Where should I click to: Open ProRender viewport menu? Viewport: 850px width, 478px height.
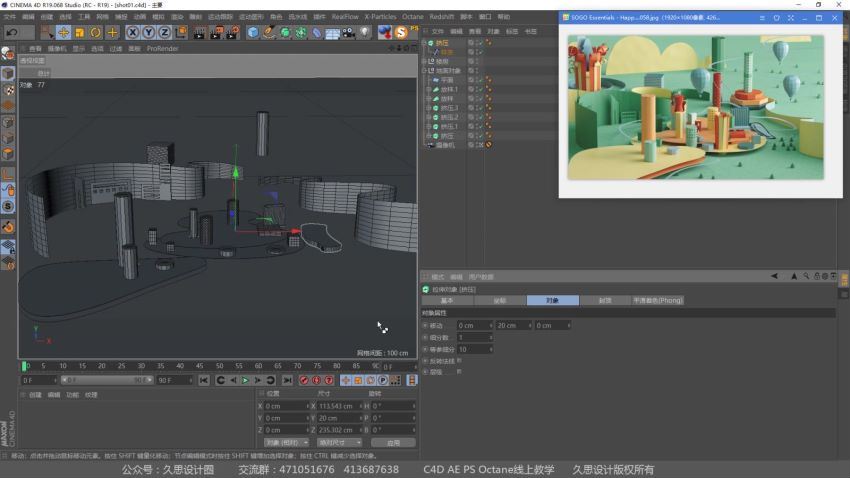pos(162,49)
